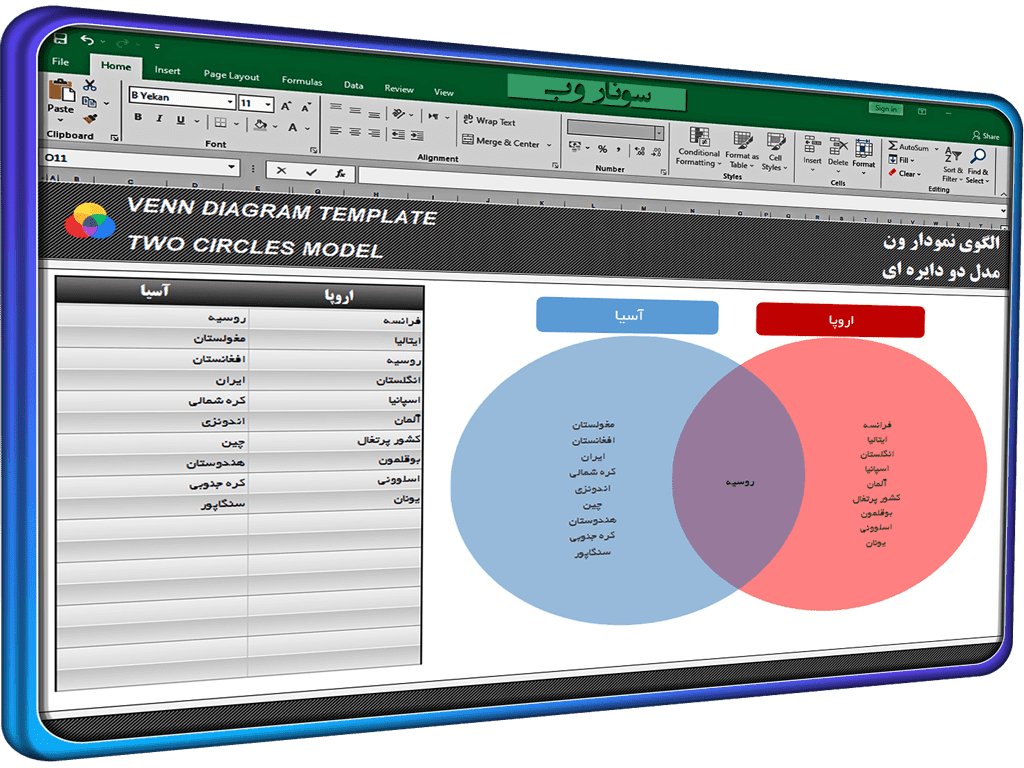This screenshot has width=1024, height=768.
Task: Expand the Name Box dropdown arrow
Action: [231, 167]
